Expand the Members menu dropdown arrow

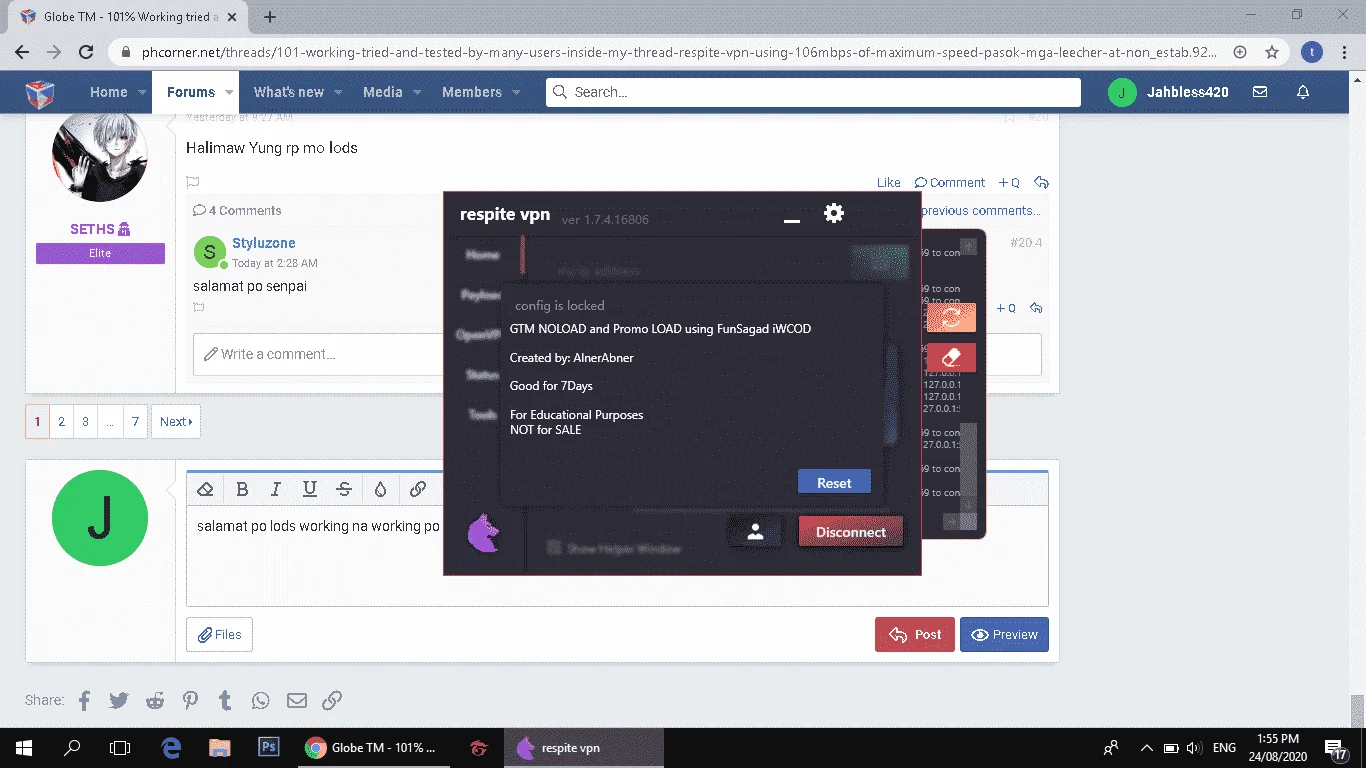(x=516, y=92)
